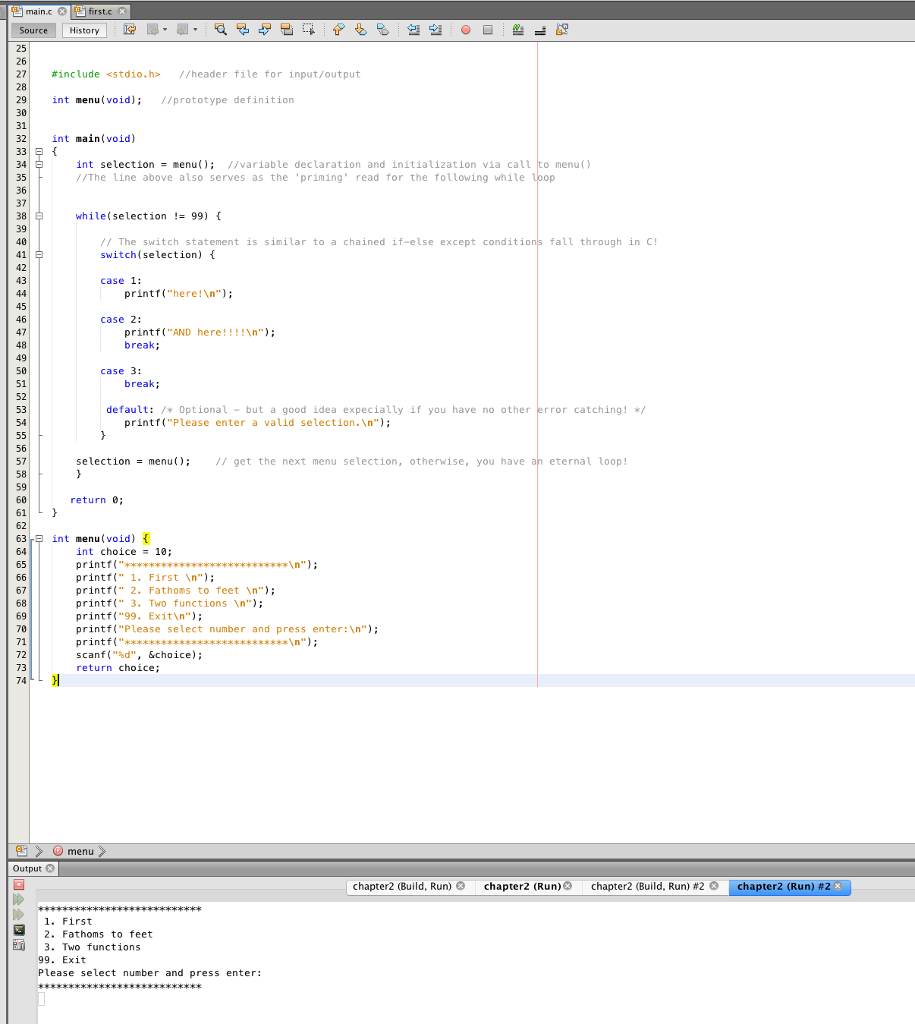Stop macro recording square icon
Screen dimensions: 915x1024
pos(488,30)
